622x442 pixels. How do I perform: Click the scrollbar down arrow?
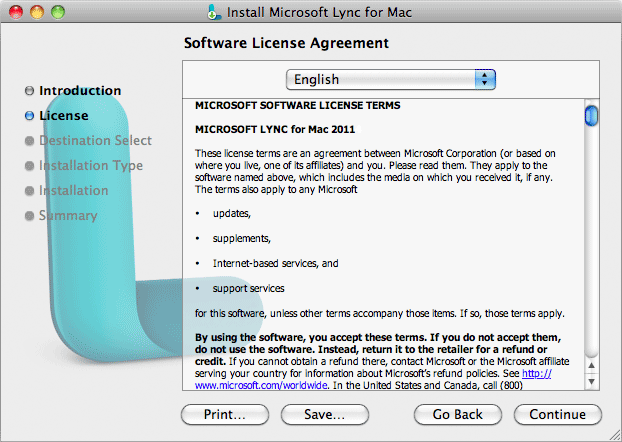tap(591, 381)
